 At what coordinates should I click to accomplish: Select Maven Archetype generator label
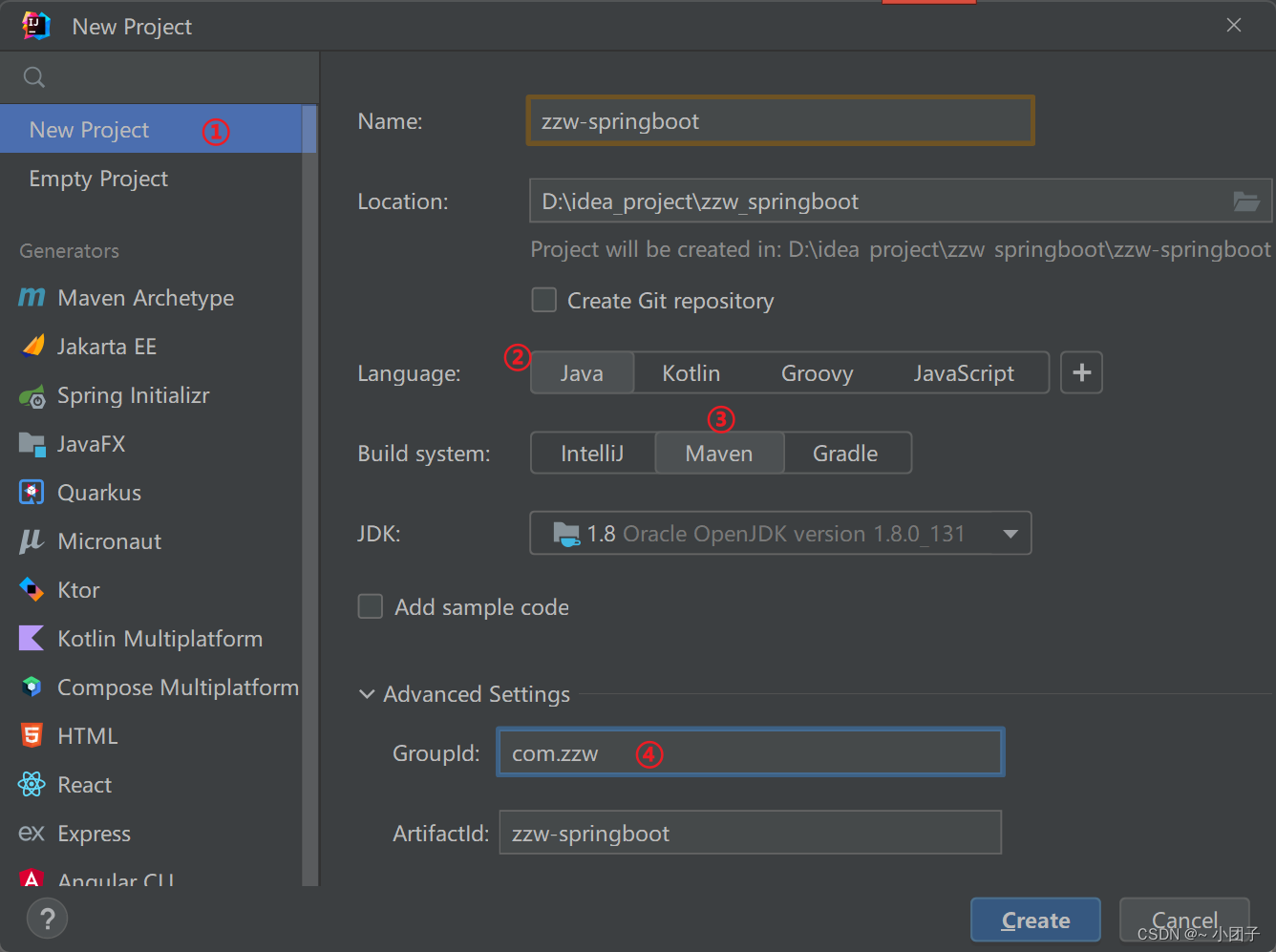146,298
